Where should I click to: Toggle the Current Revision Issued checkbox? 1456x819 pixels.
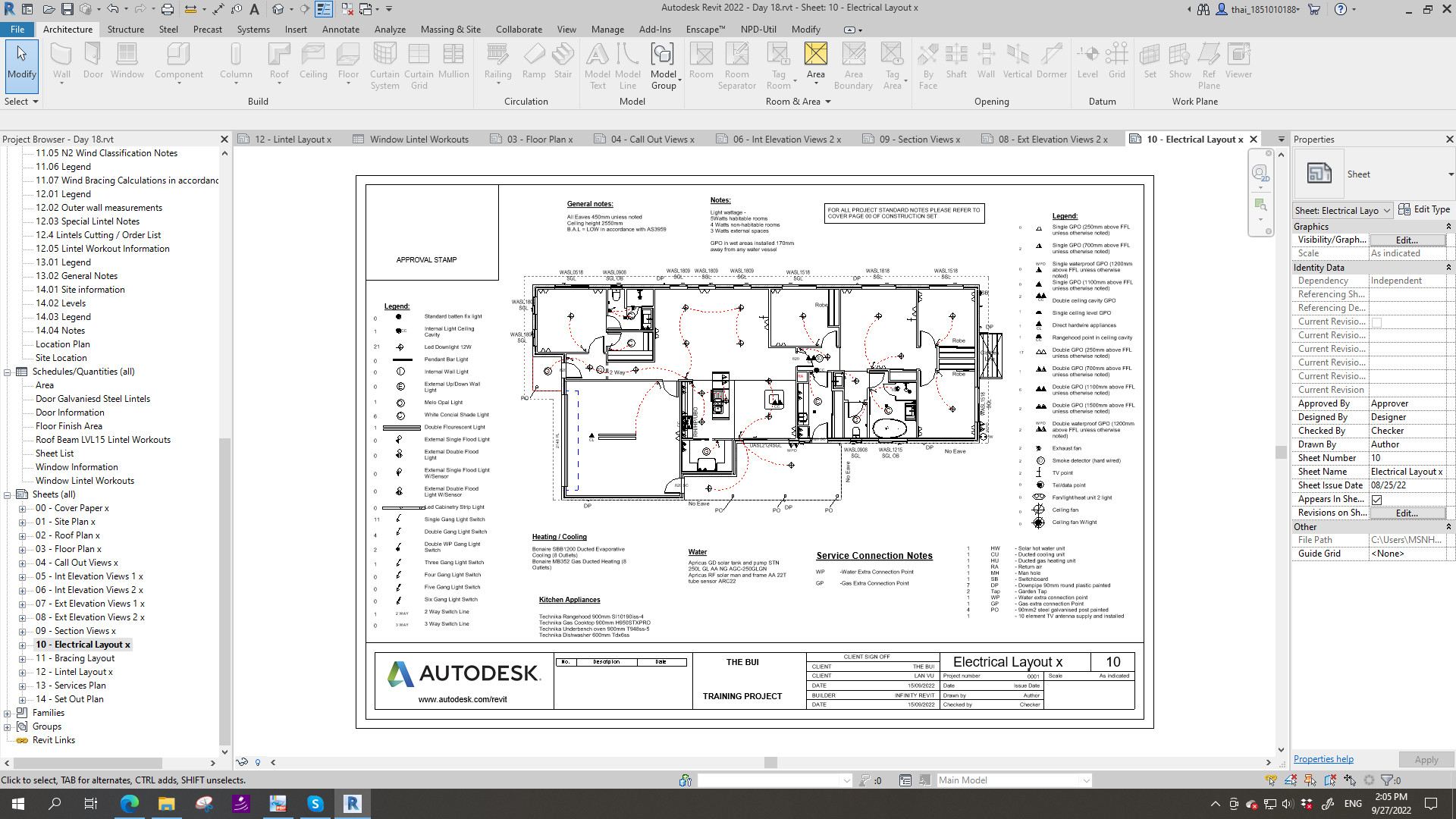coord(1376,322)
